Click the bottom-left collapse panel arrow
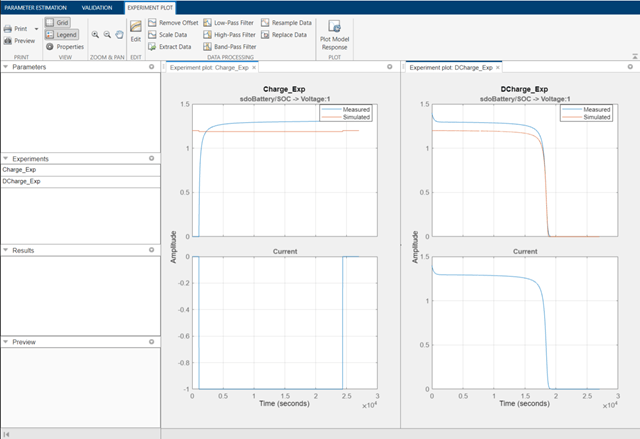640x439 pixels. [6, 435]
